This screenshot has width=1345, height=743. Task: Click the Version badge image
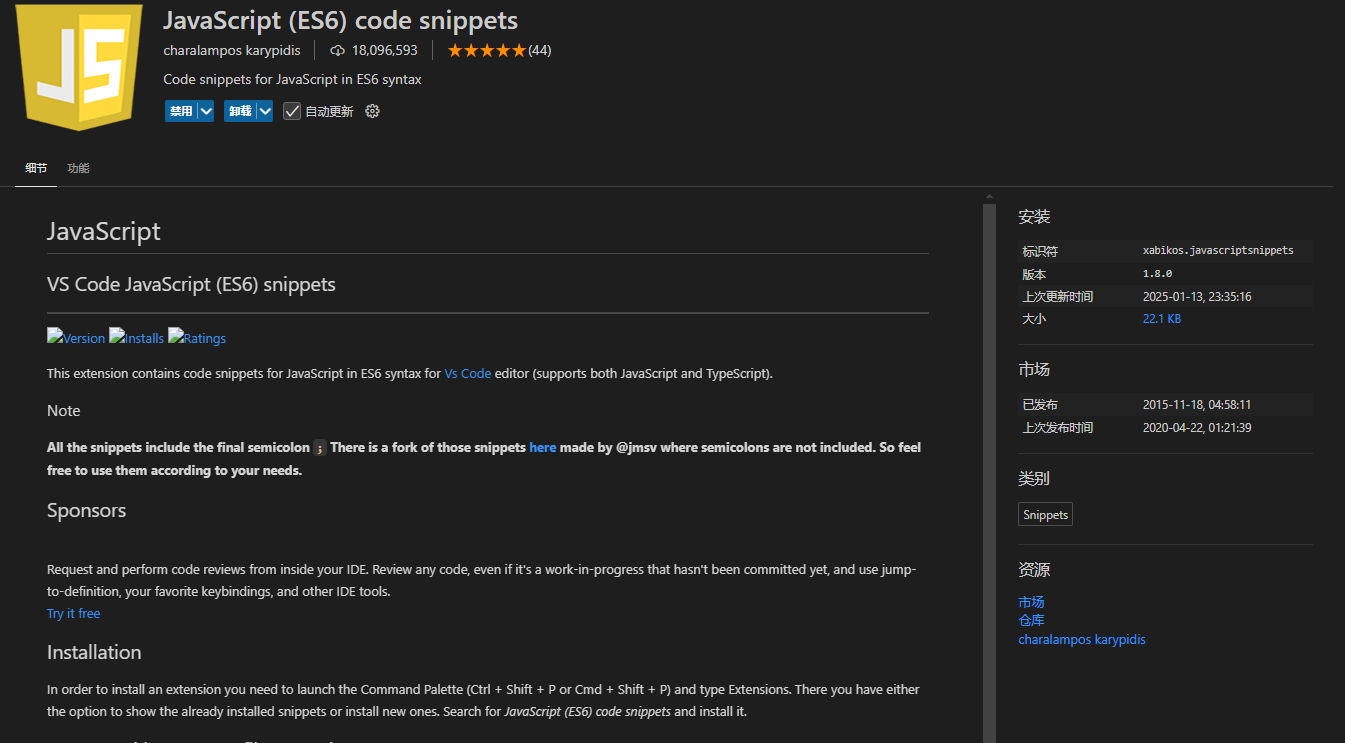(x=76, y=338)
